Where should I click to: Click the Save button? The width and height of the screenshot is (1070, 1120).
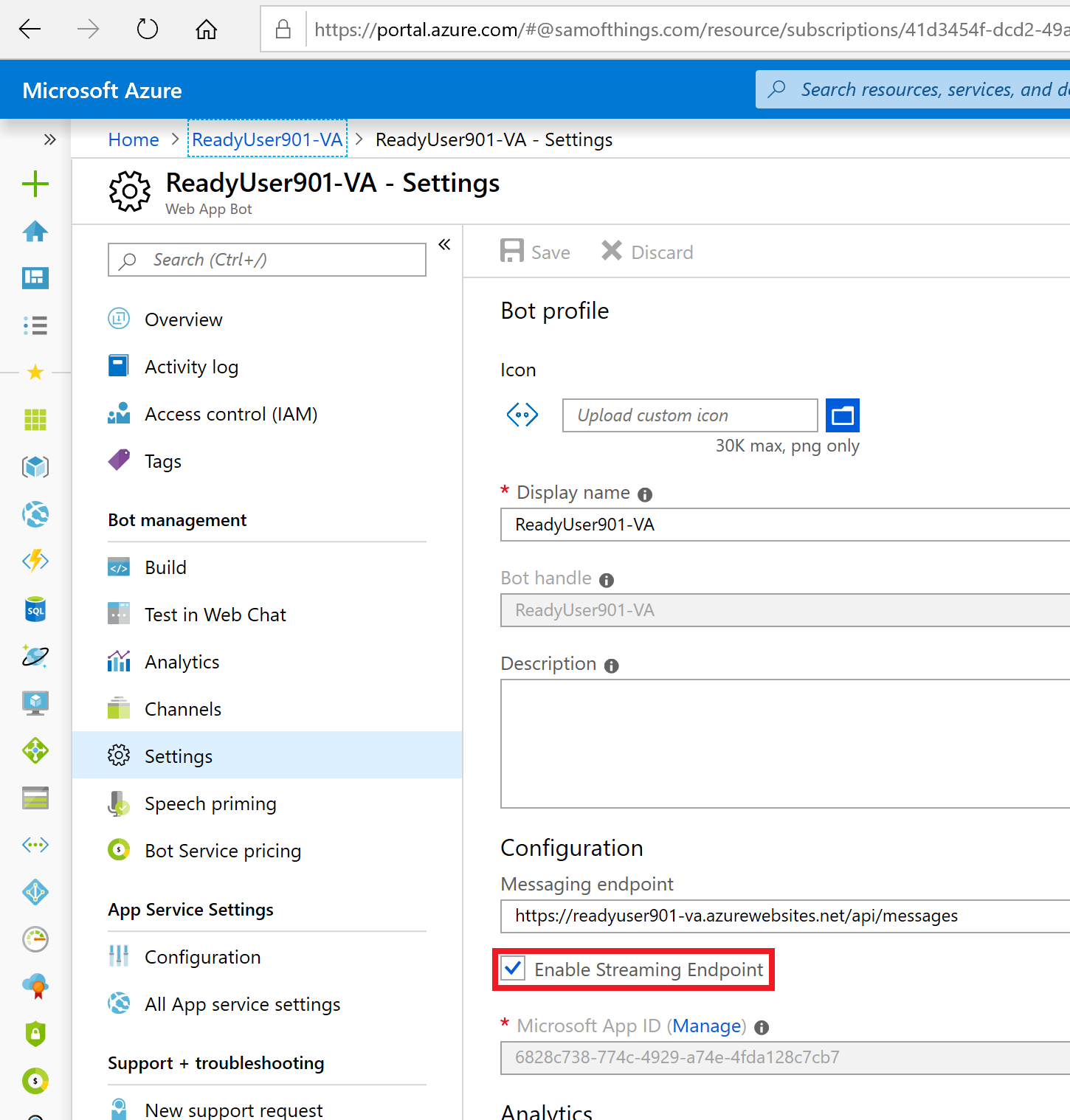(535, 252)
